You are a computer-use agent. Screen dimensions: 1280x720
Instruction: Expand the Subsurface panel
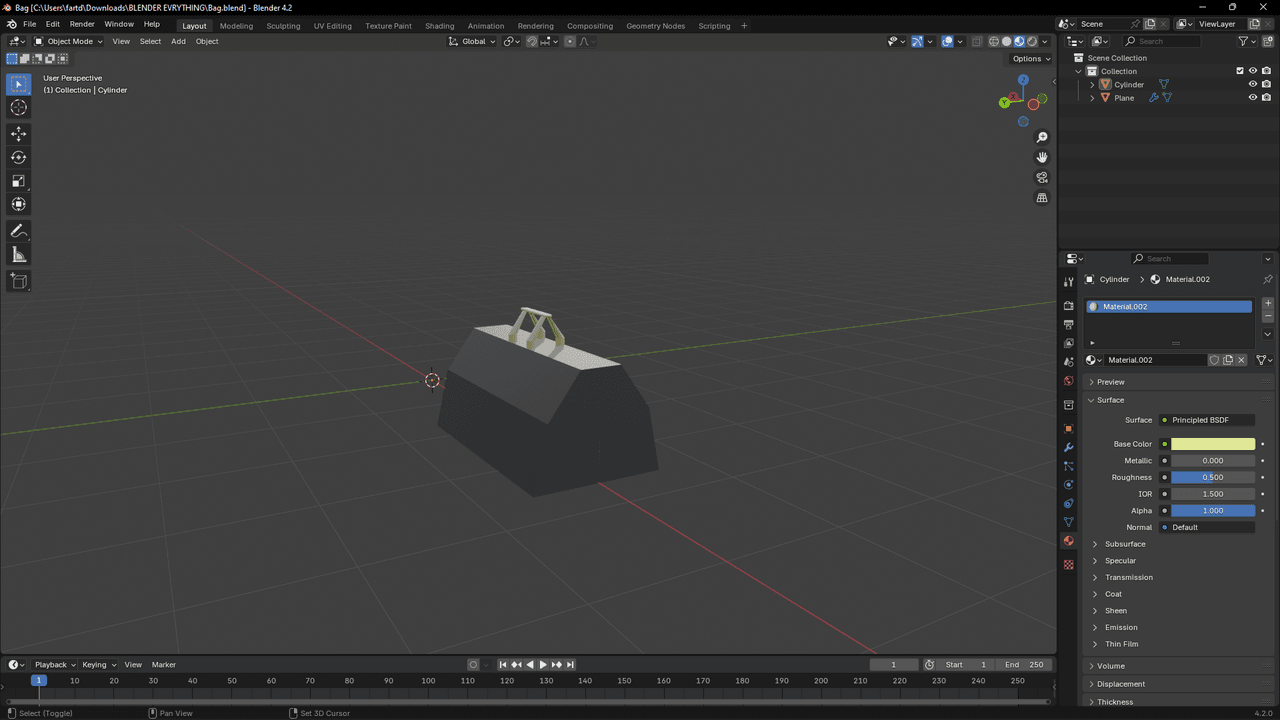[1125, 544]
